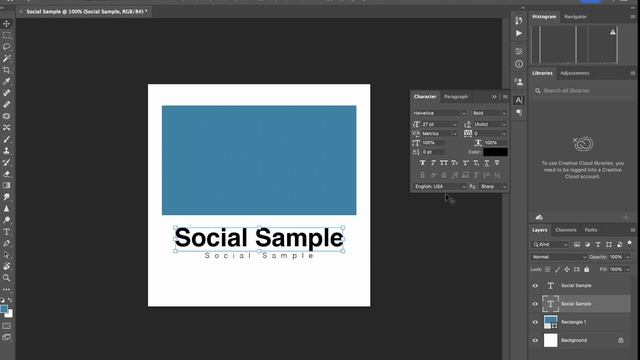The width and height of the screenshot is (640, 360).
Task: Hide the highlighted Social Sample text layer
Action: 535,304
